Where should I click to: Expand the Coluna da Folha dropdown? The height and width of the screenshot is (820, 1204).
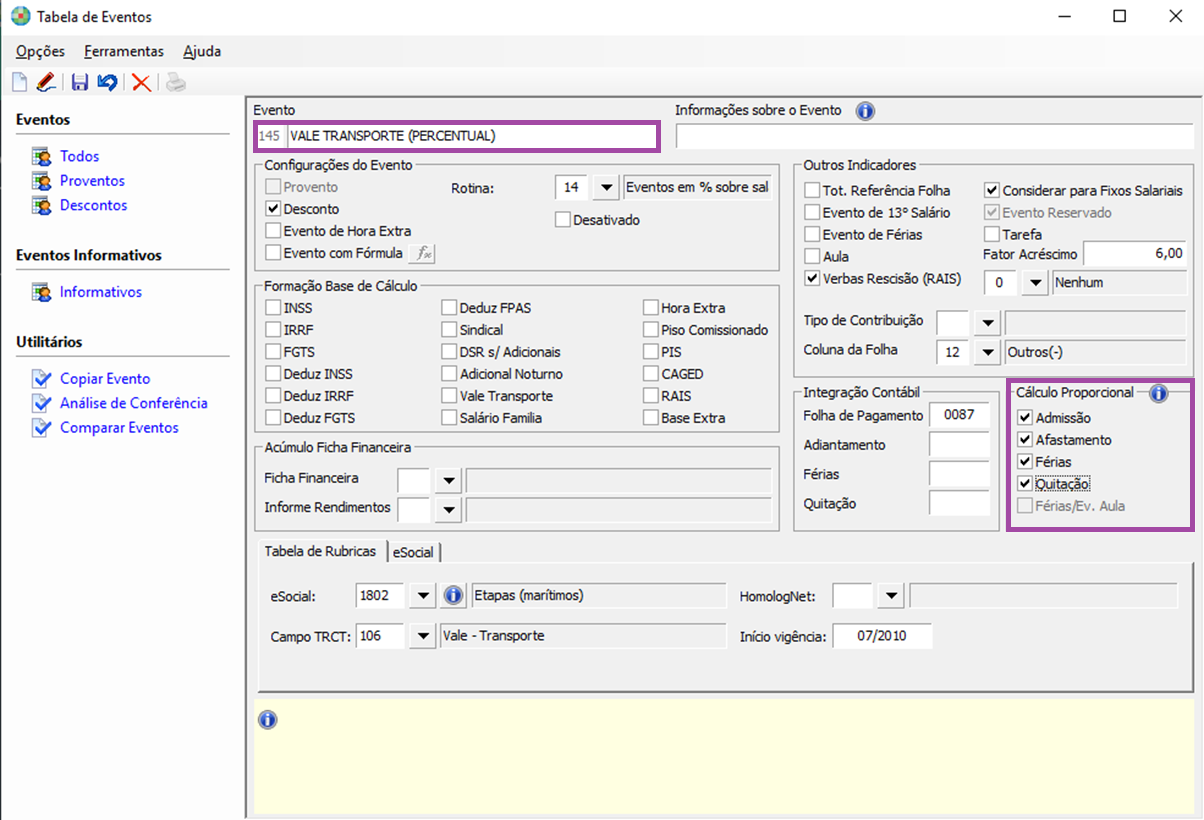988,351
